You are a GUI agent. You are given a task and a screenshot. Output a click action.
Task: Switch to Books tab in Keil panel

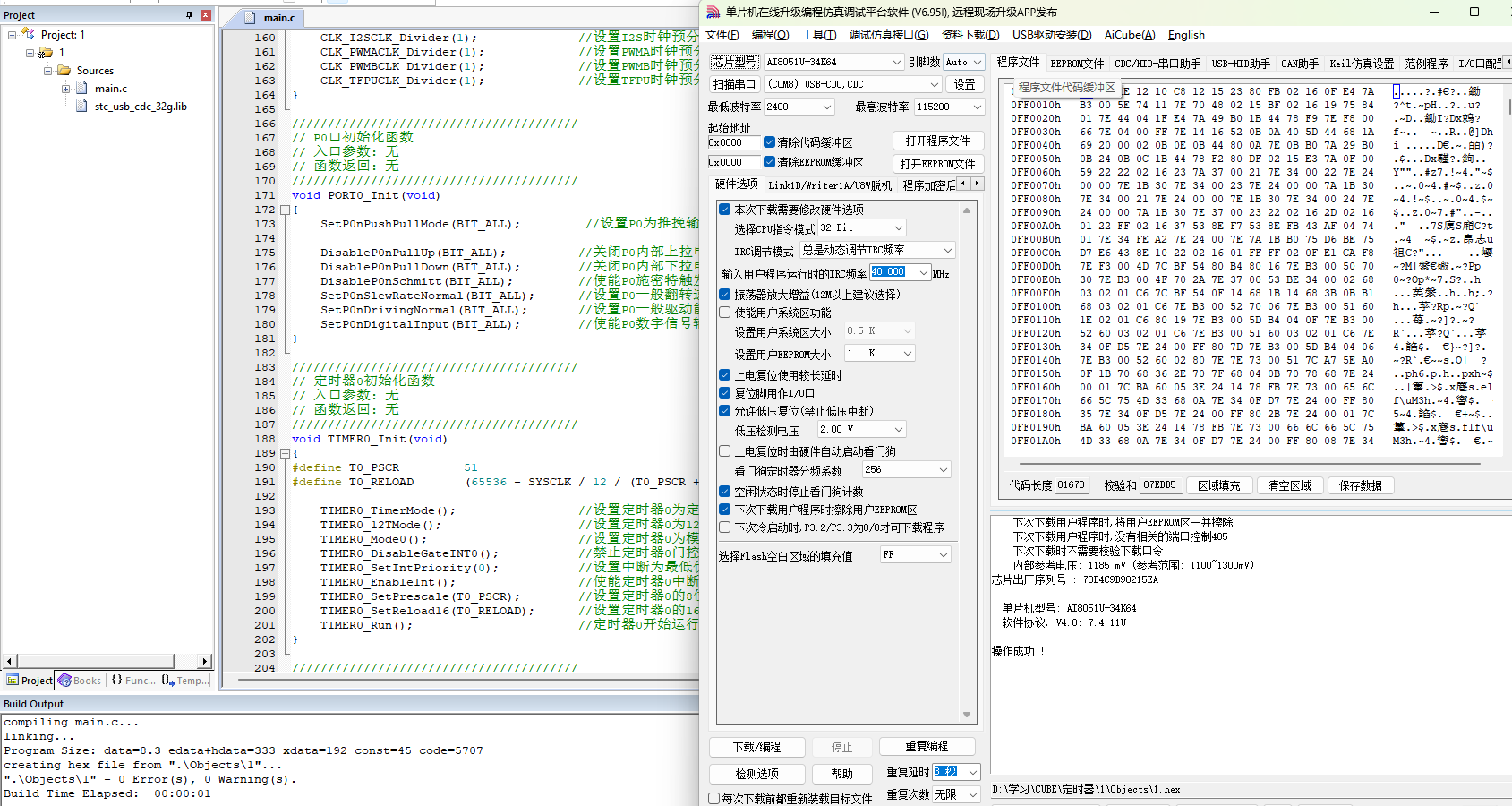click(79, 681)
